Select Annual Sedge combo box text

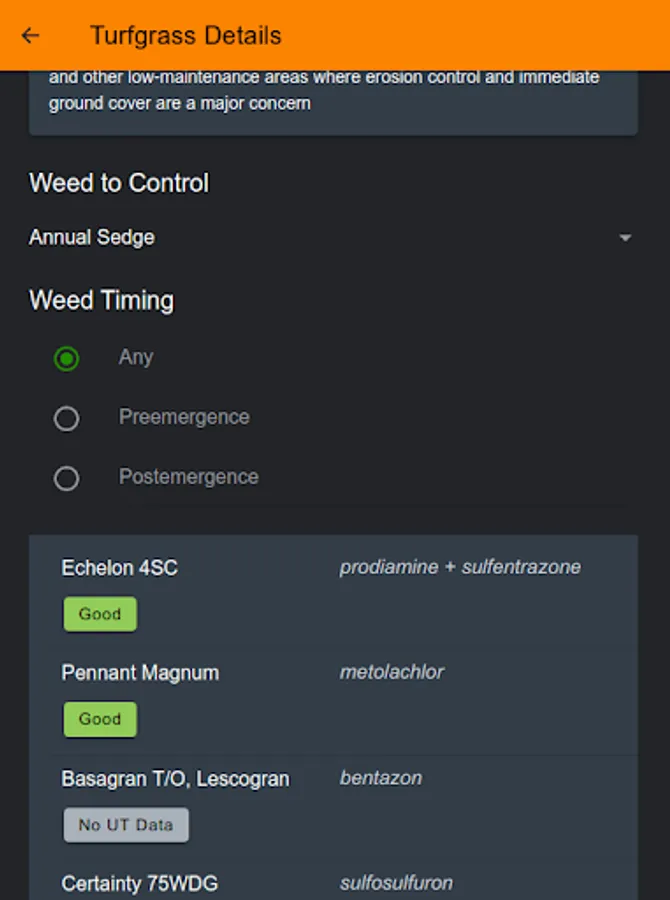pyautogui.click(x=92, y=238)
